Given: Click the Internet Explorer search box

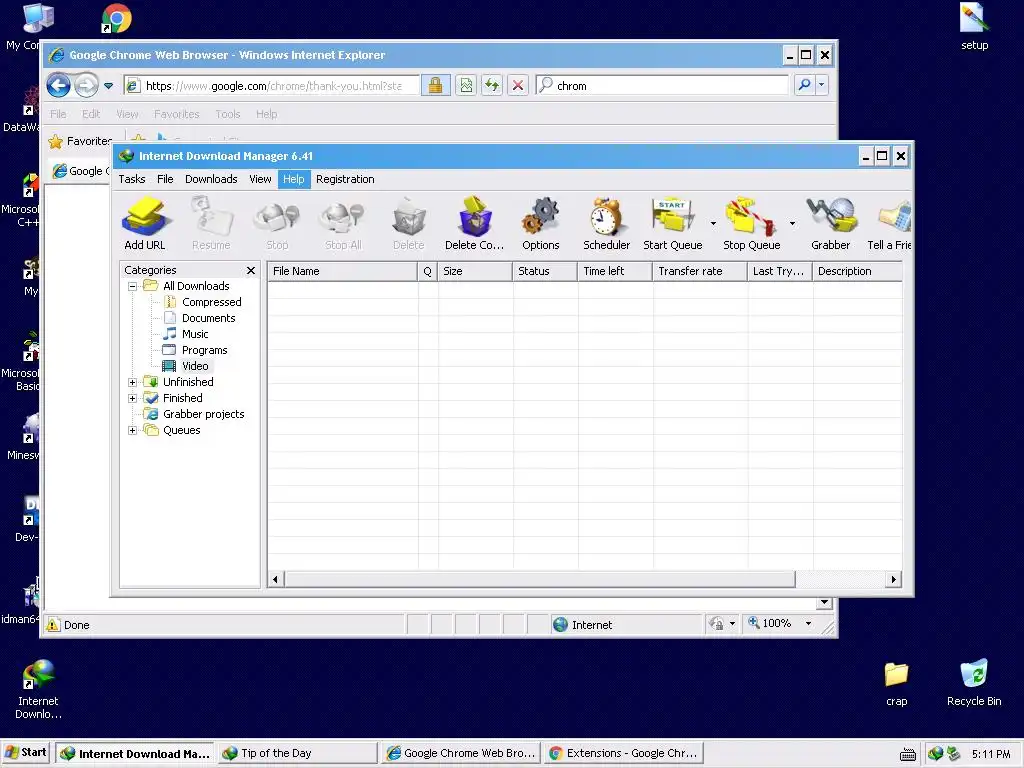Looking at the screenshot, I should pyautogui.click(x=663, y=86).
